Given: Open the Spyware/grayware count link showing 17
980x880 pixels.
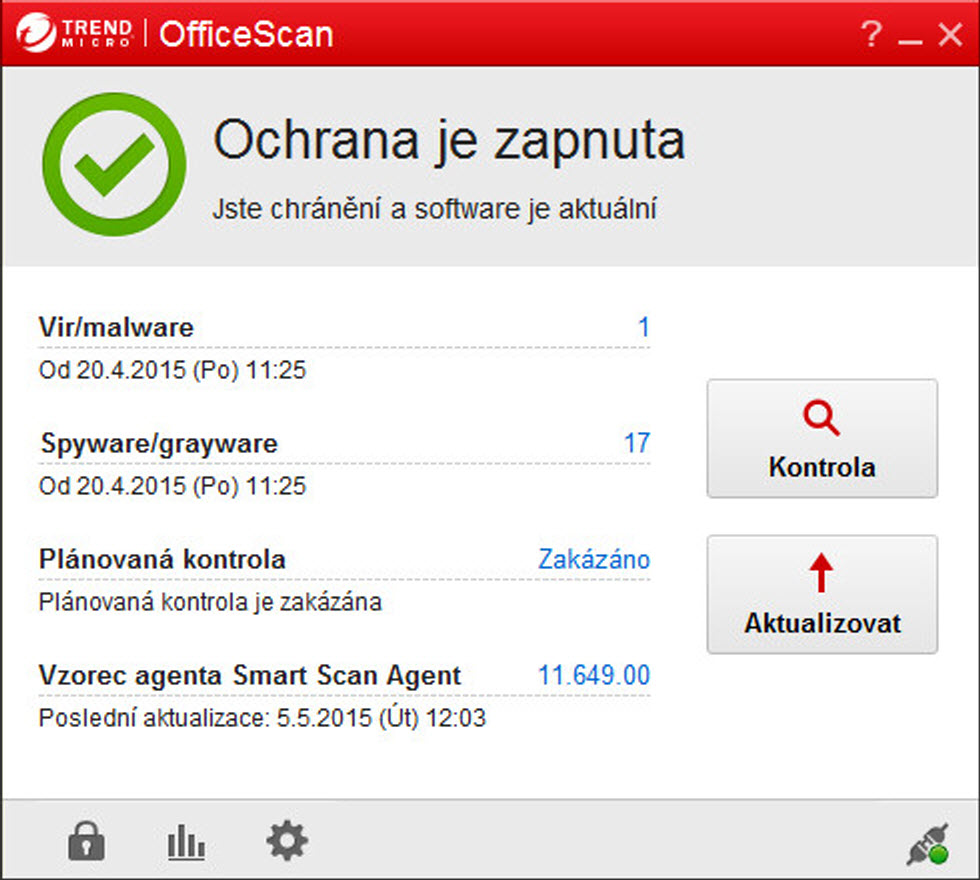Looking at the screenshot, I should (x=637, y=443).
